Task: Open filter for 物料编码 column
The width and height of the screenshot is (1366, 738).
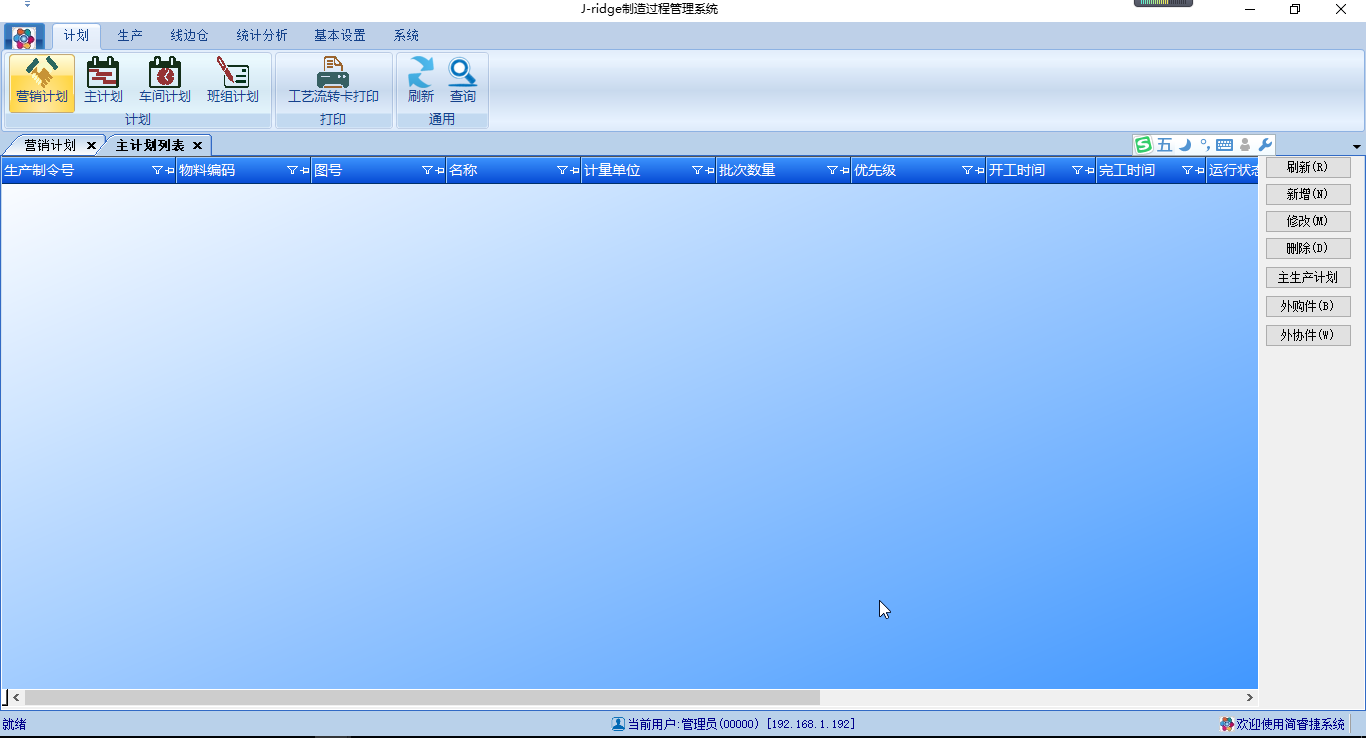Action: tap(292, 171)
